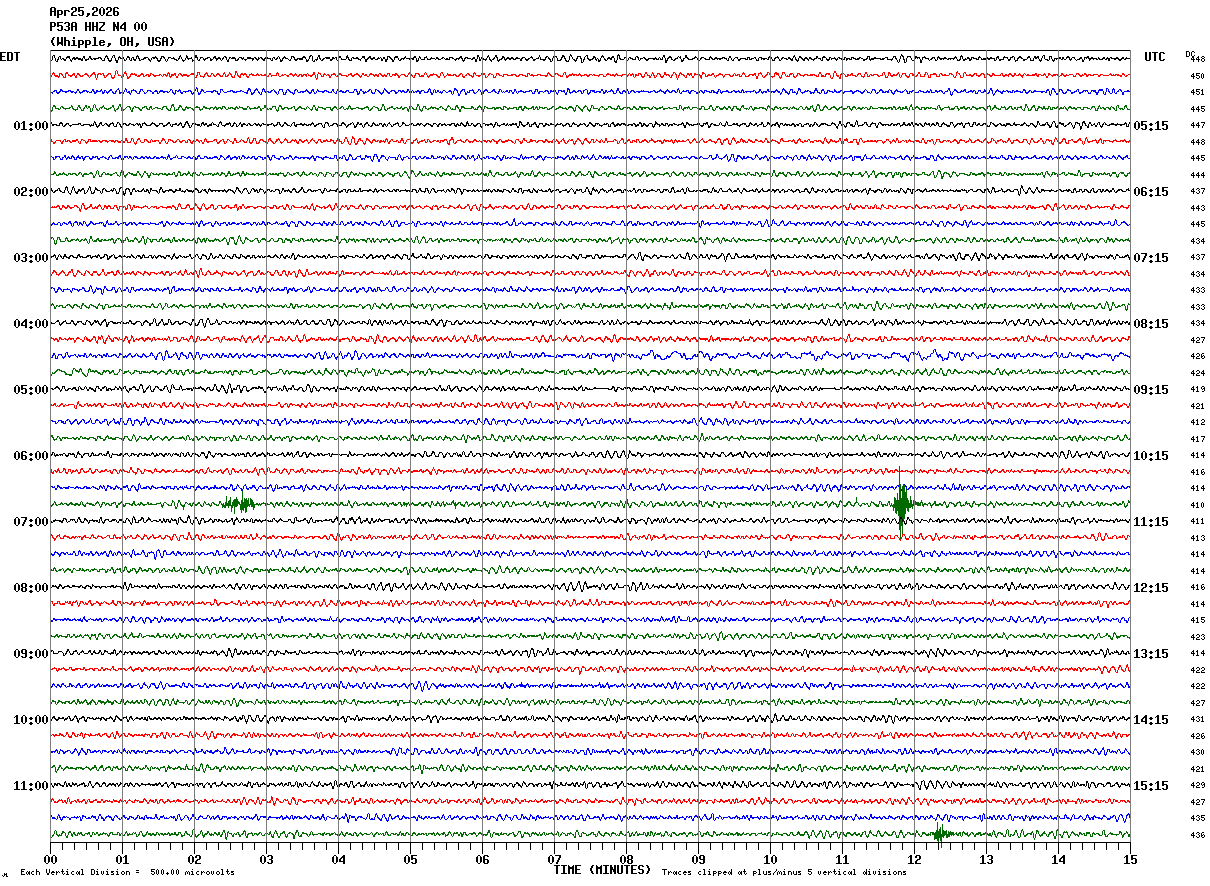Click the 09 minute axis tick label
The width and height of the screenshot is (1210, 886).
(x=698, y=859)
